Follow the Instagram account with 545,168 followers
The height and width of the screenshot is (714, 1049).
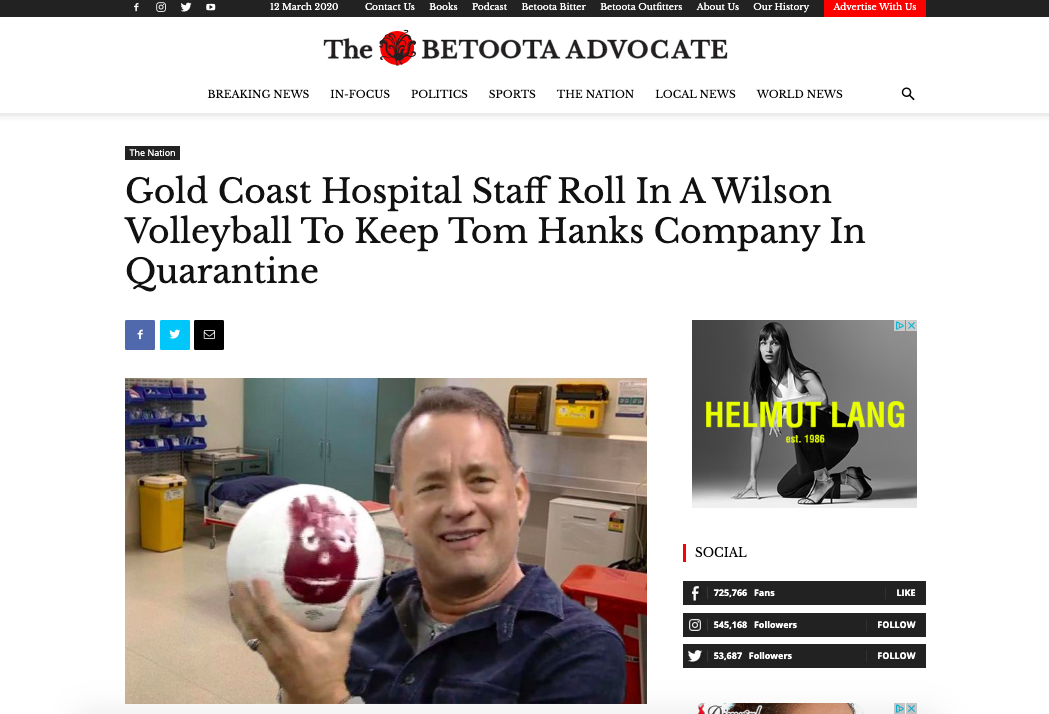(896, 624)
